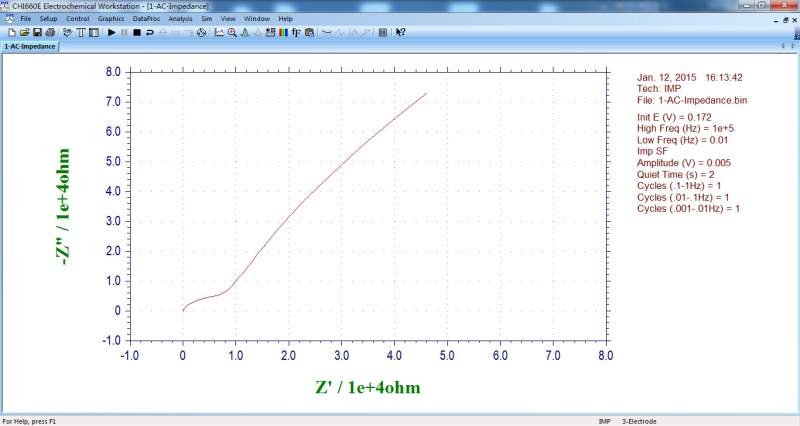800x426 pixels.
Task: Click the Smoothing curve icon
Action: [327, 32]
